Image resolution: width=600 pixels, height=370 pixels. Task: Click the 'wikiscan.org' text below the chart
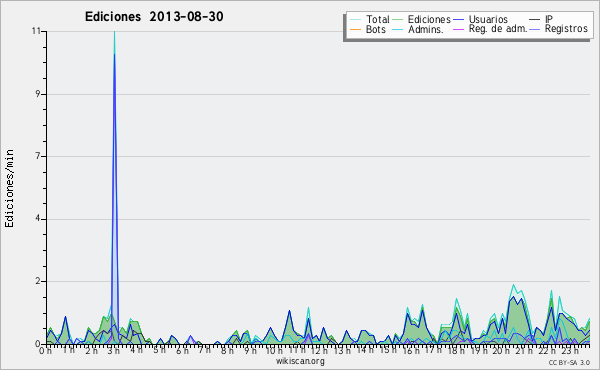(x=300, y=361)
